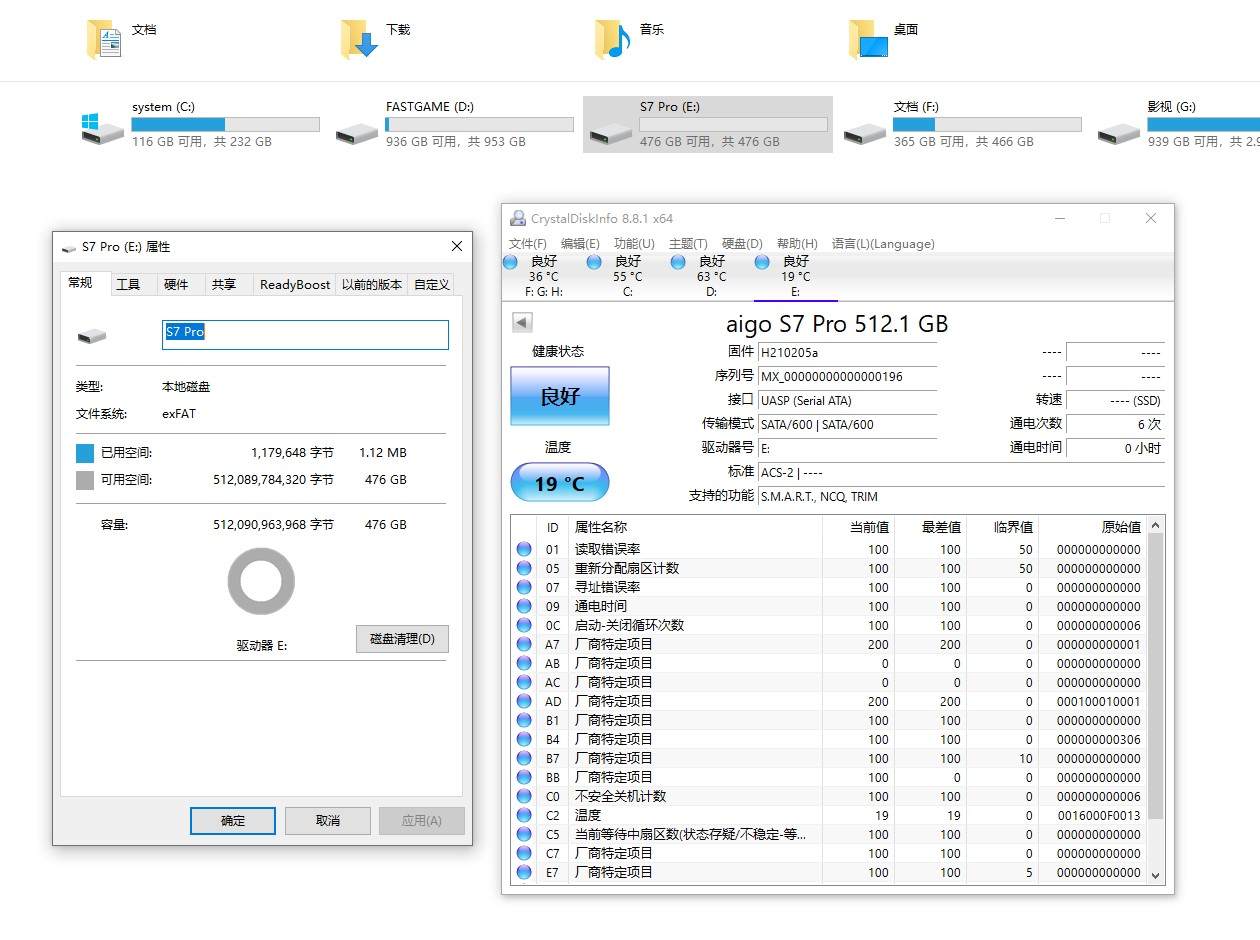Screen dimensions: 1260x940
Task: Click the CrystalDiskInfo title bar app icon
Action: [518, 218]
